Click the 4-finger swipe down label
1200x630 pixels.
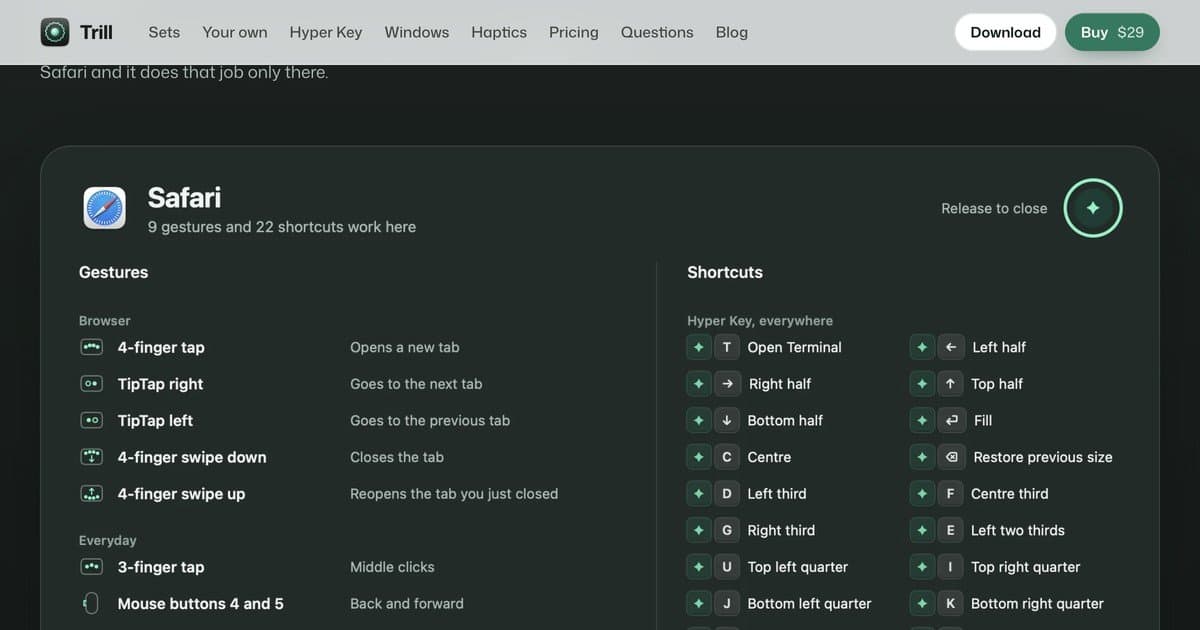point(192,457)
